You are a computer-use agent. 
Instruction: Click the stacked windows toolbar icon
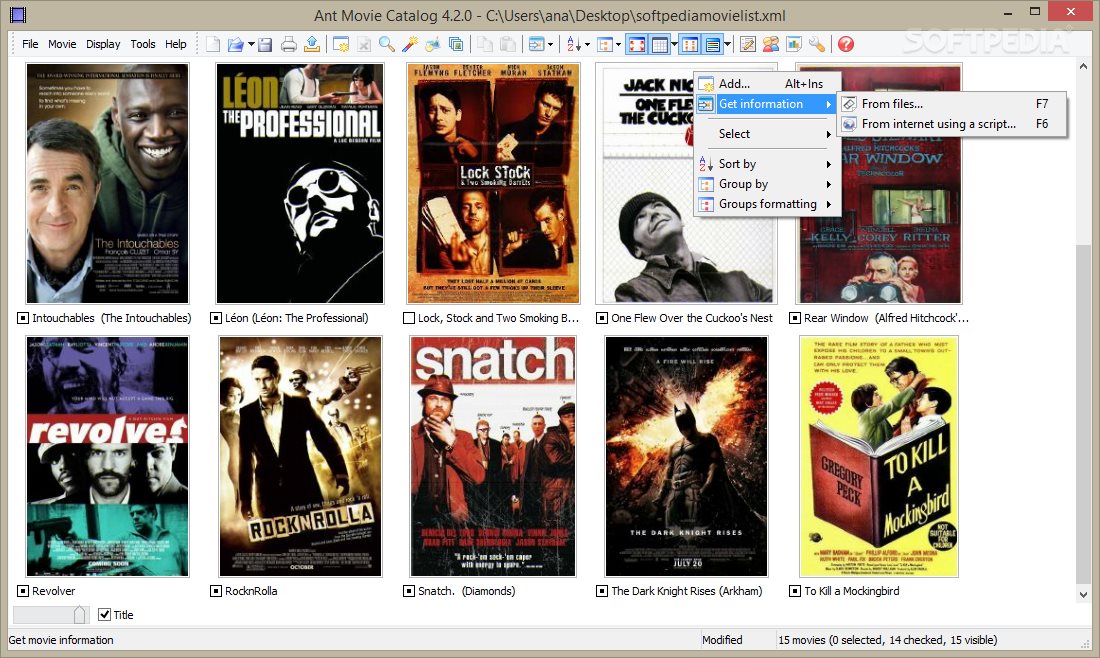(456, 44)
